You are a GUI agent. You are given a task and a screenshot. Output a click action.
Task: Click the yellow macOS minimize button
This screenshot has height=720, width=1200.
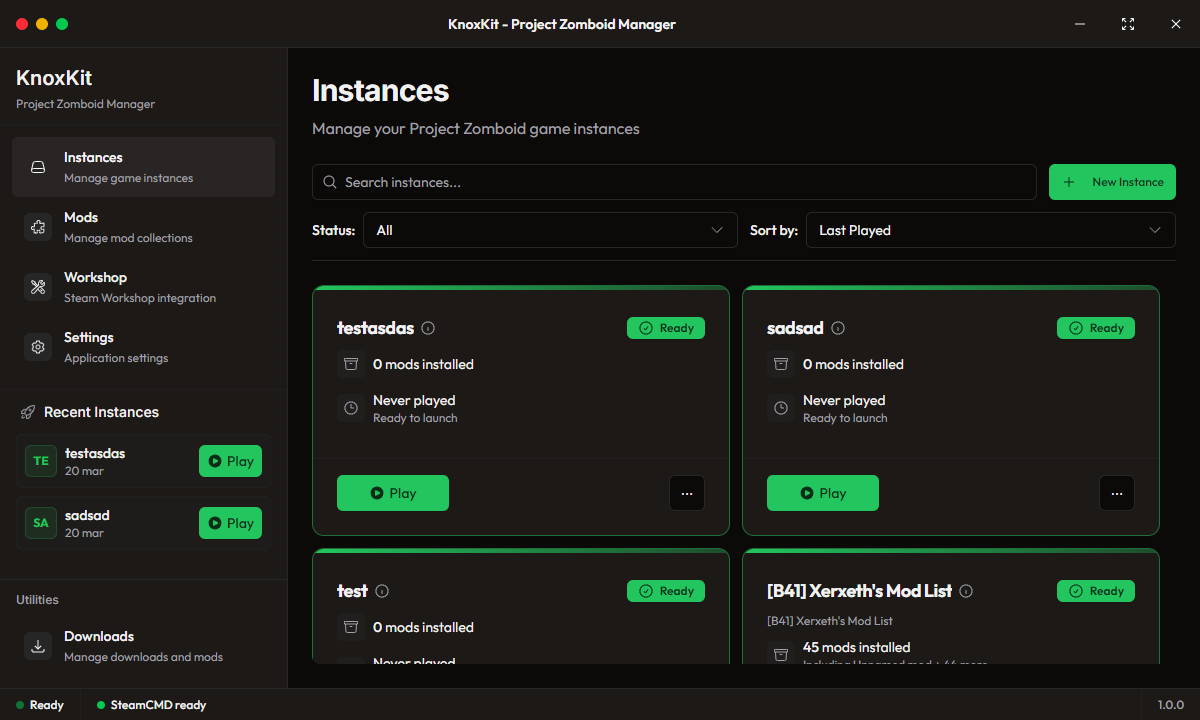(42, 24)
